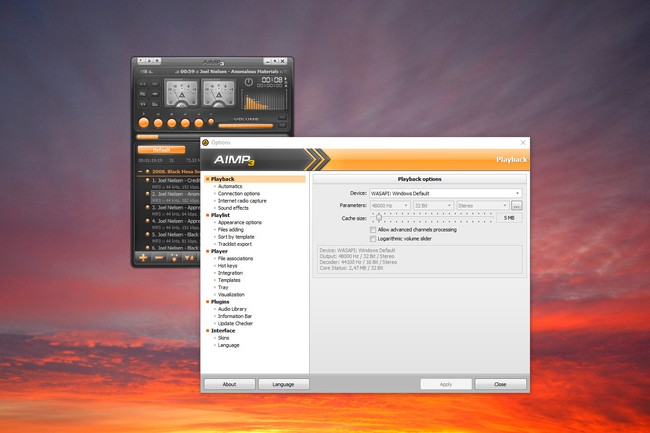650x433 pixels.
Task: Open Integration page
Action: [230, 273]
